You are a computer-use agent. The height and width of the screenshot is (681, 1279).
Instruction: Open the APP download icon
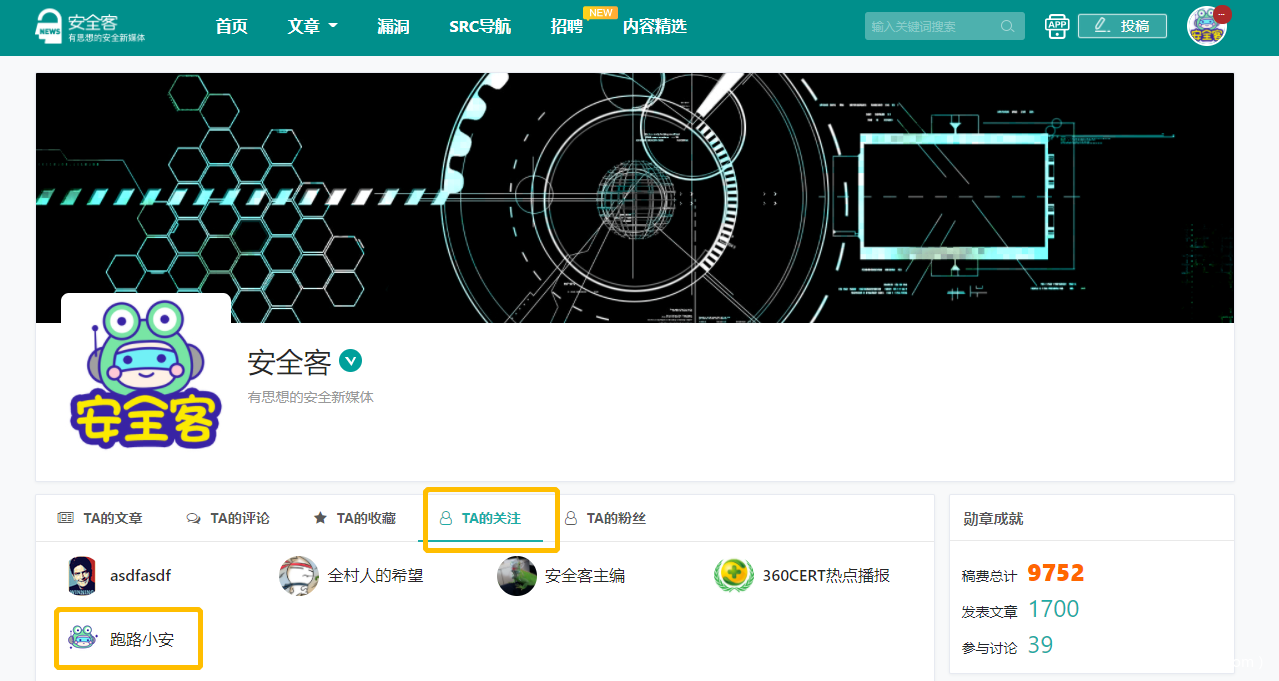tap(1056, 27)
